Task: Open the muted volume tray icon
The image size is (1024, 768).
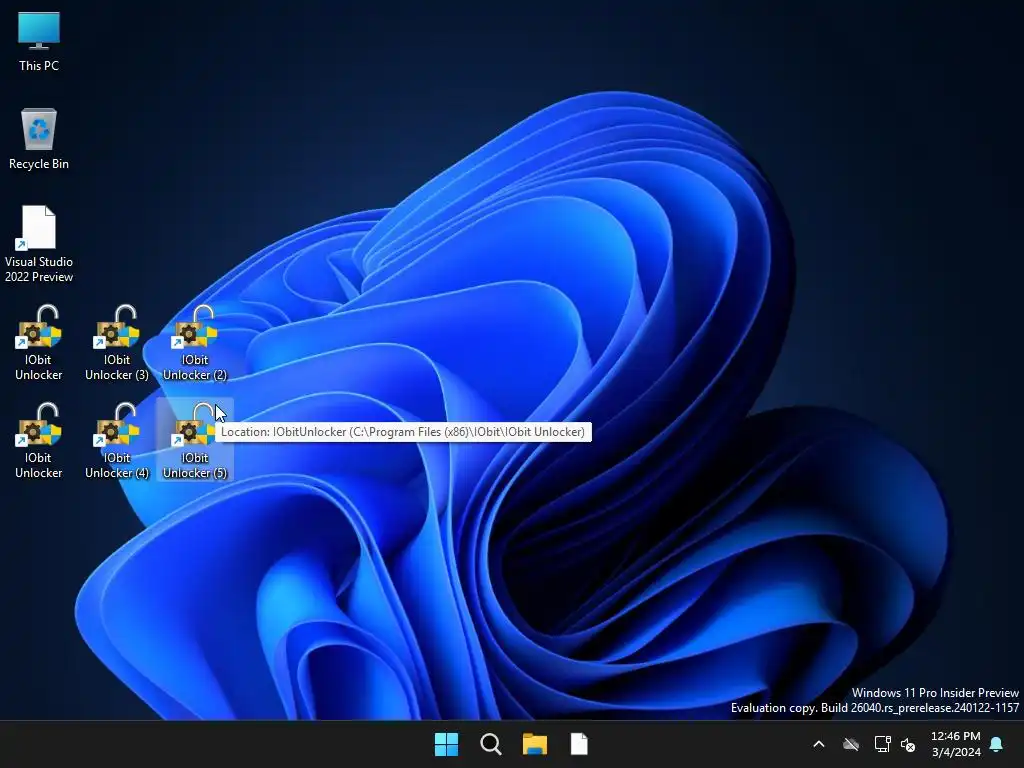Action: pyautogui.click(x=908, y=744)
